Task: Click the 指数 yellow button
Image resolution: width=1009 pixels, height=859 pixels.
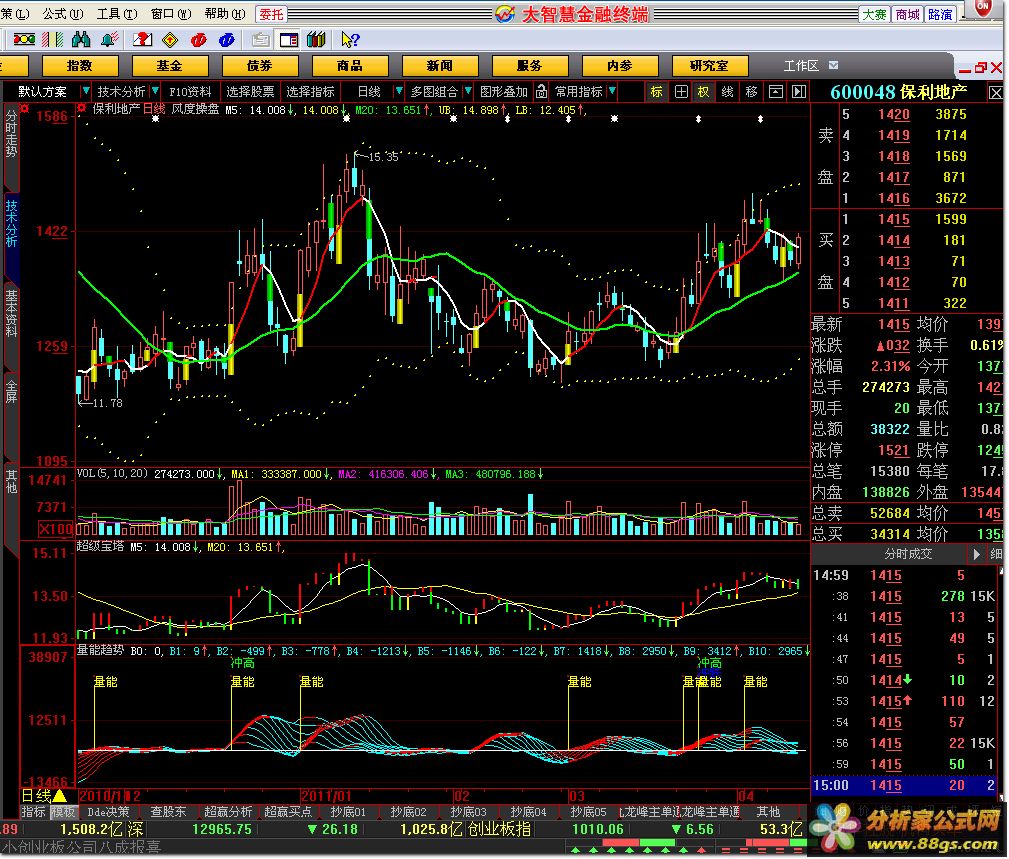Action: (x=80, y=66)
